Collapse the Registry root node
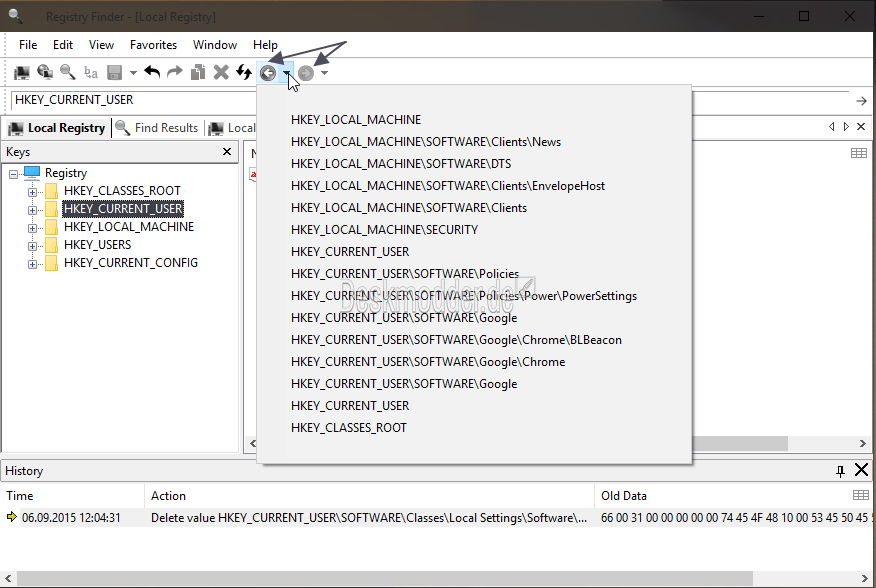The width and height of the screenshot is (876, 588). [x=13, y=174]
